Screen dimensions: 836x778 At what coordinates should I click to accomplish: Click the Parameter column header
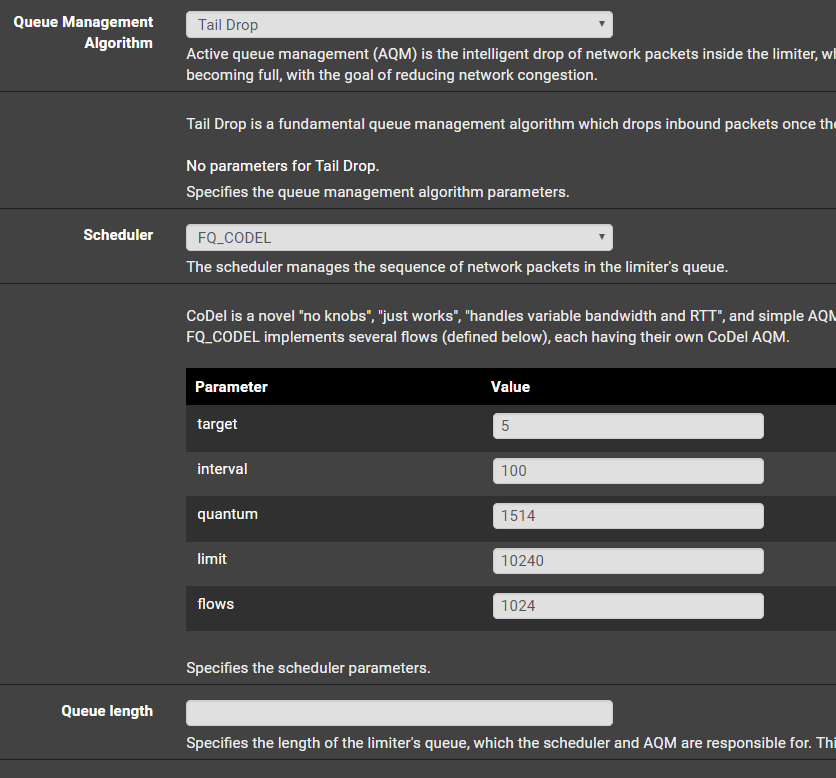pos(231,387)
